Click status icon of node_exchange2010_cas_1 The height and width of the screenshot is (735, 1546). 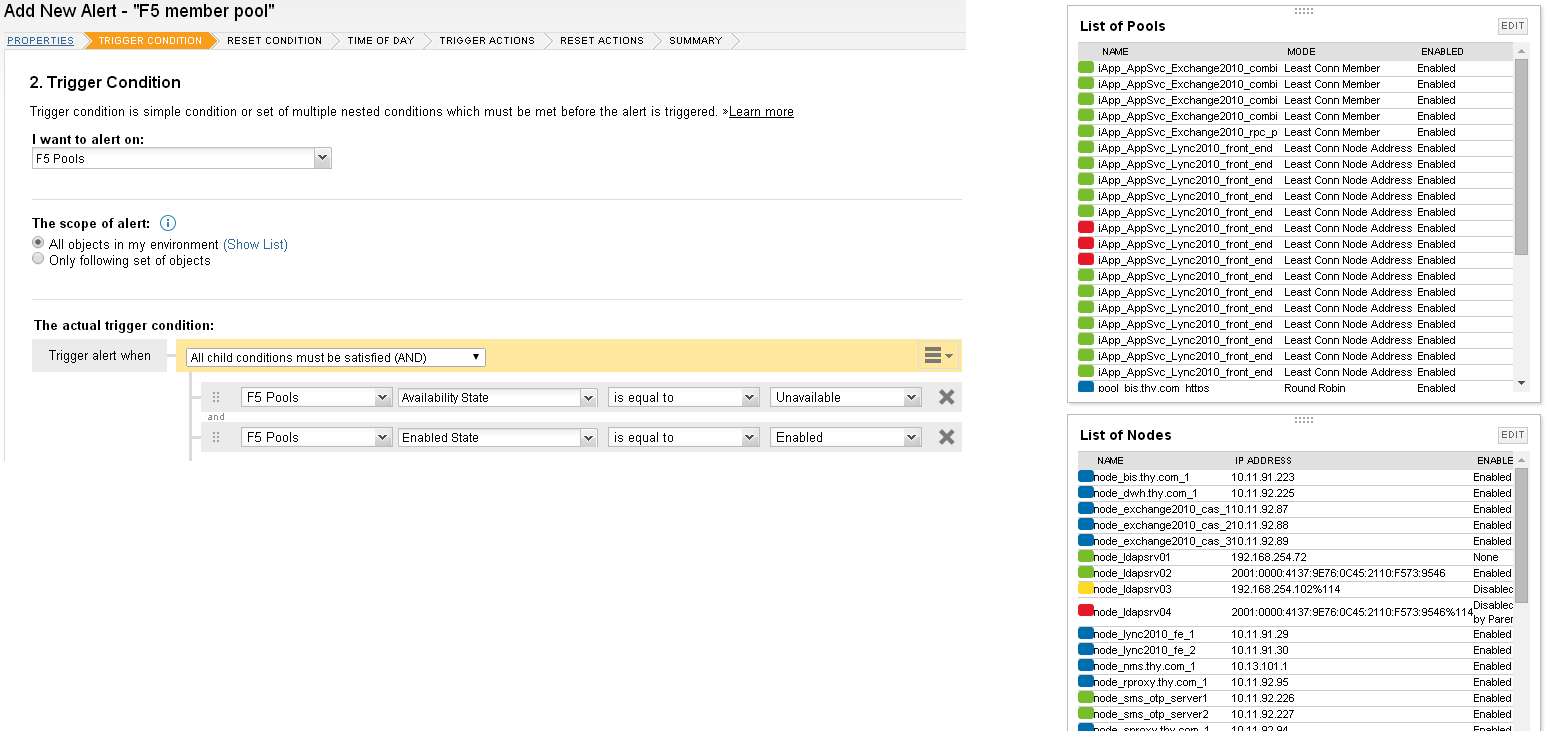click(1086, 509)
